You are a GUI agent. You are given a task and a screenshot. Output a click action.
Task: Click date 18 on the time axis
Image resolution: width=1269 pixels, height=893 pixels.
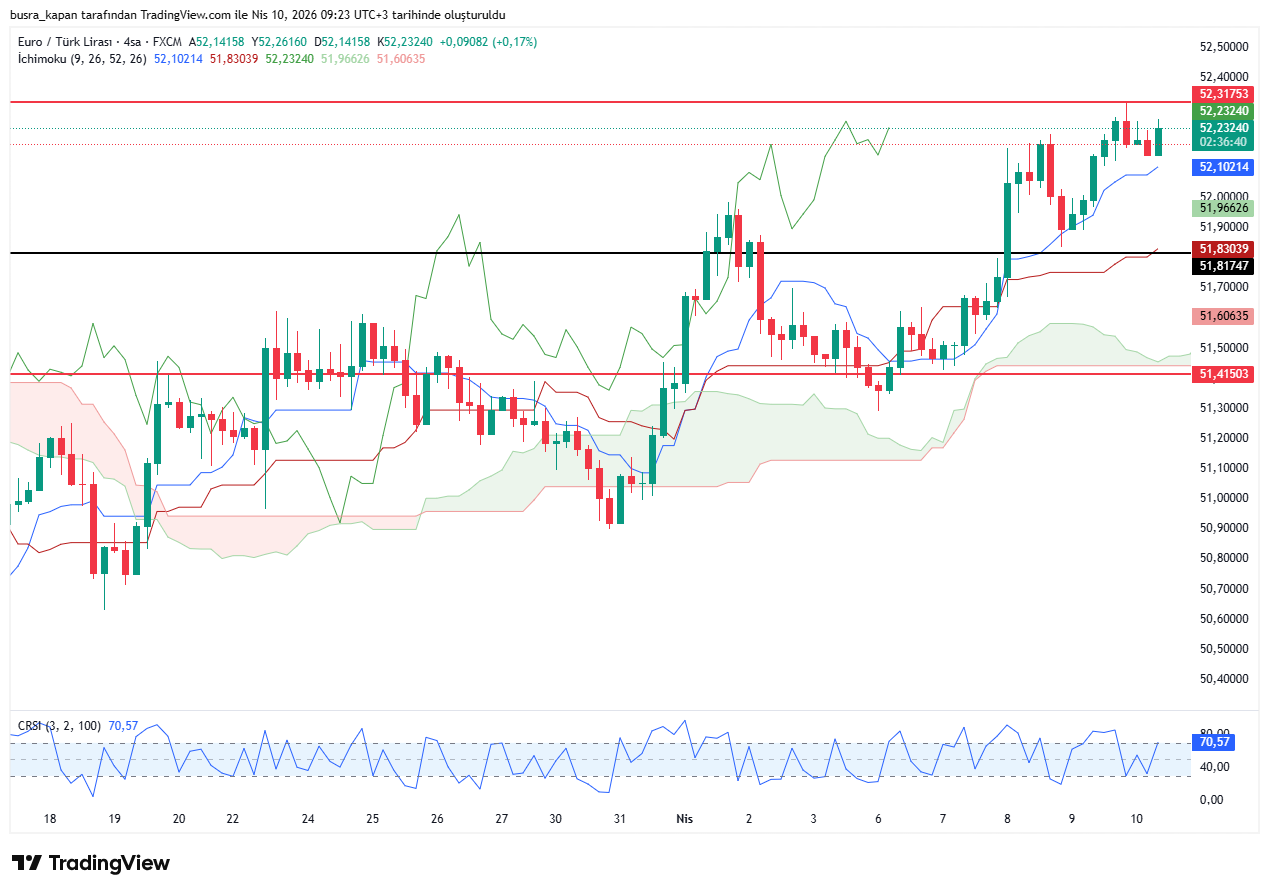(x=50, y=819)
